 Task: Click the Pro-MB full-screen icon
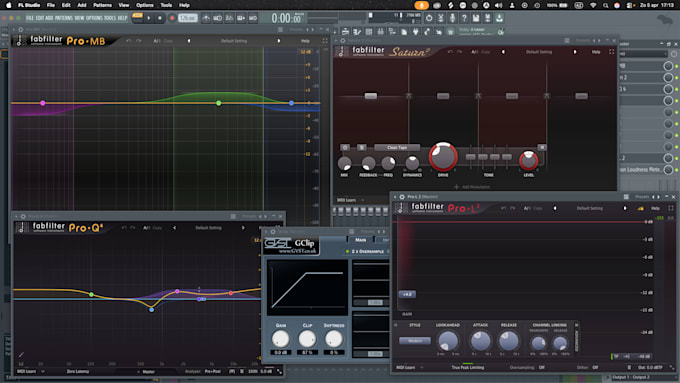click(325, 41)
